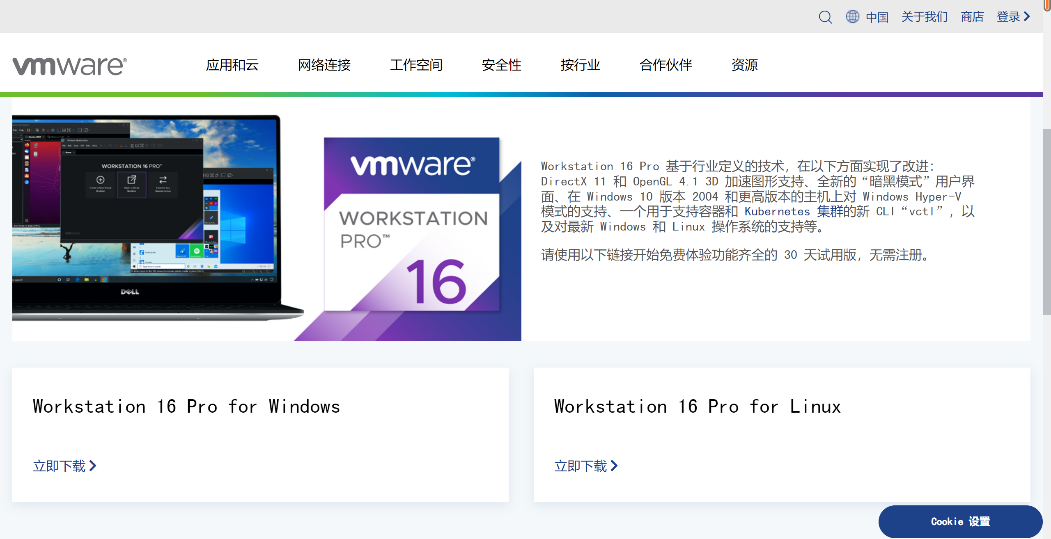Open the 按行业 menu

(x=580, y=65)
